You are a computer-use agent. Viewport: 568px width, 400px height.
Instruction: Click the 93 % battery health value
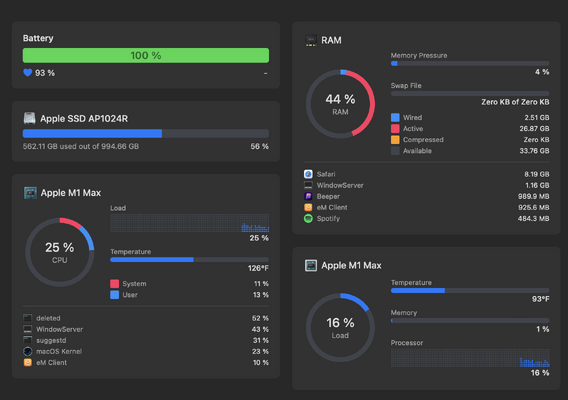(45, 73)
